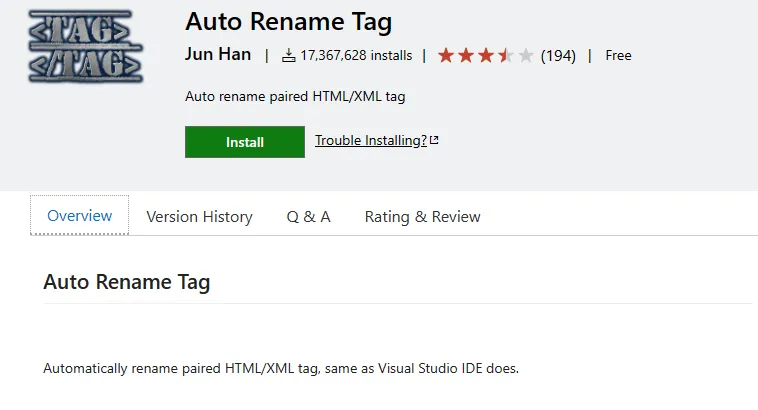758x410 pixels.
Task: Click the large extension title at top
Action: (289, 19)
